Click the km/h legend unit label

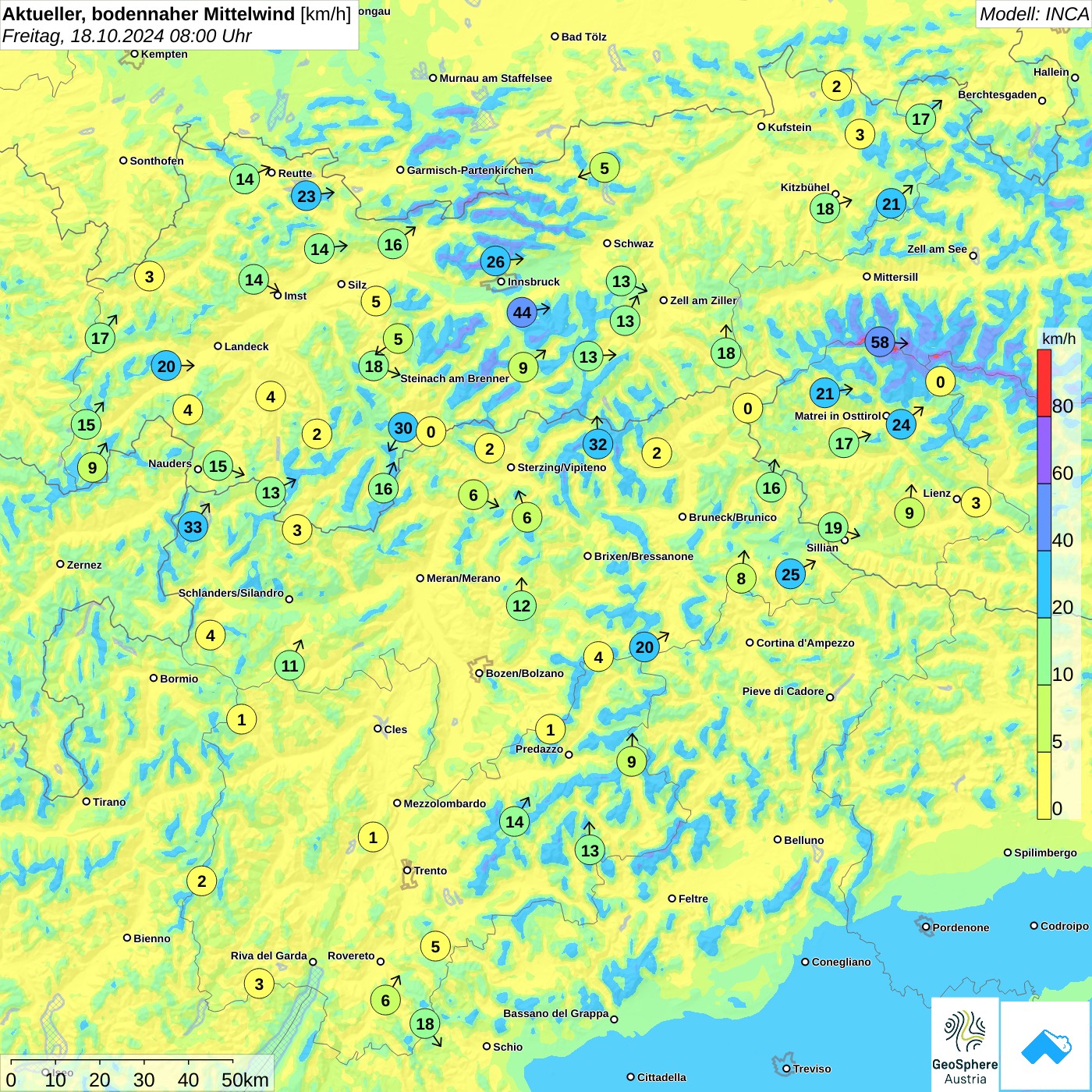[1058, 339]
